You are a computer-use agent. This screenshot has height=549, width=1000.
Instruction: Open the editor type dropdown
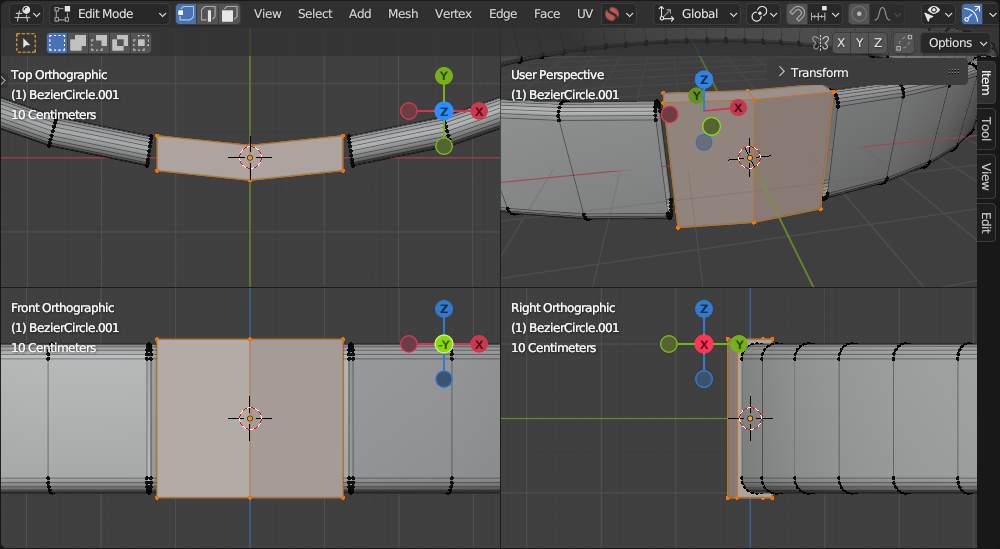pyautogui.click(x=26, y=13)
